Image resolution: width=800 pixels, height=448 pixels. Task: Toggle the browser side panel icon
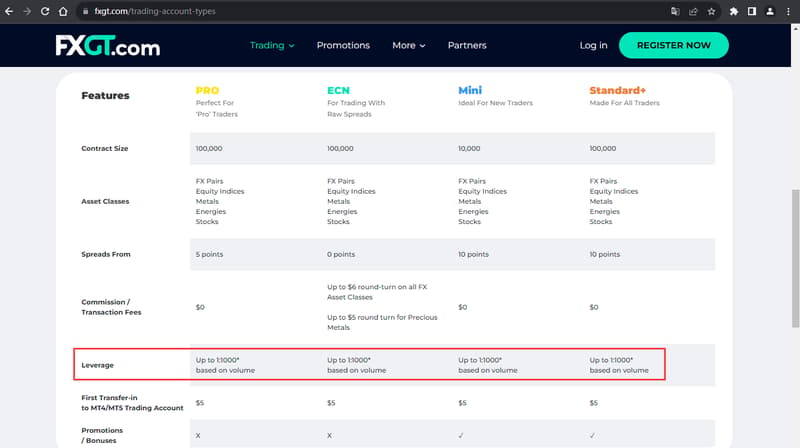point(752,11)
